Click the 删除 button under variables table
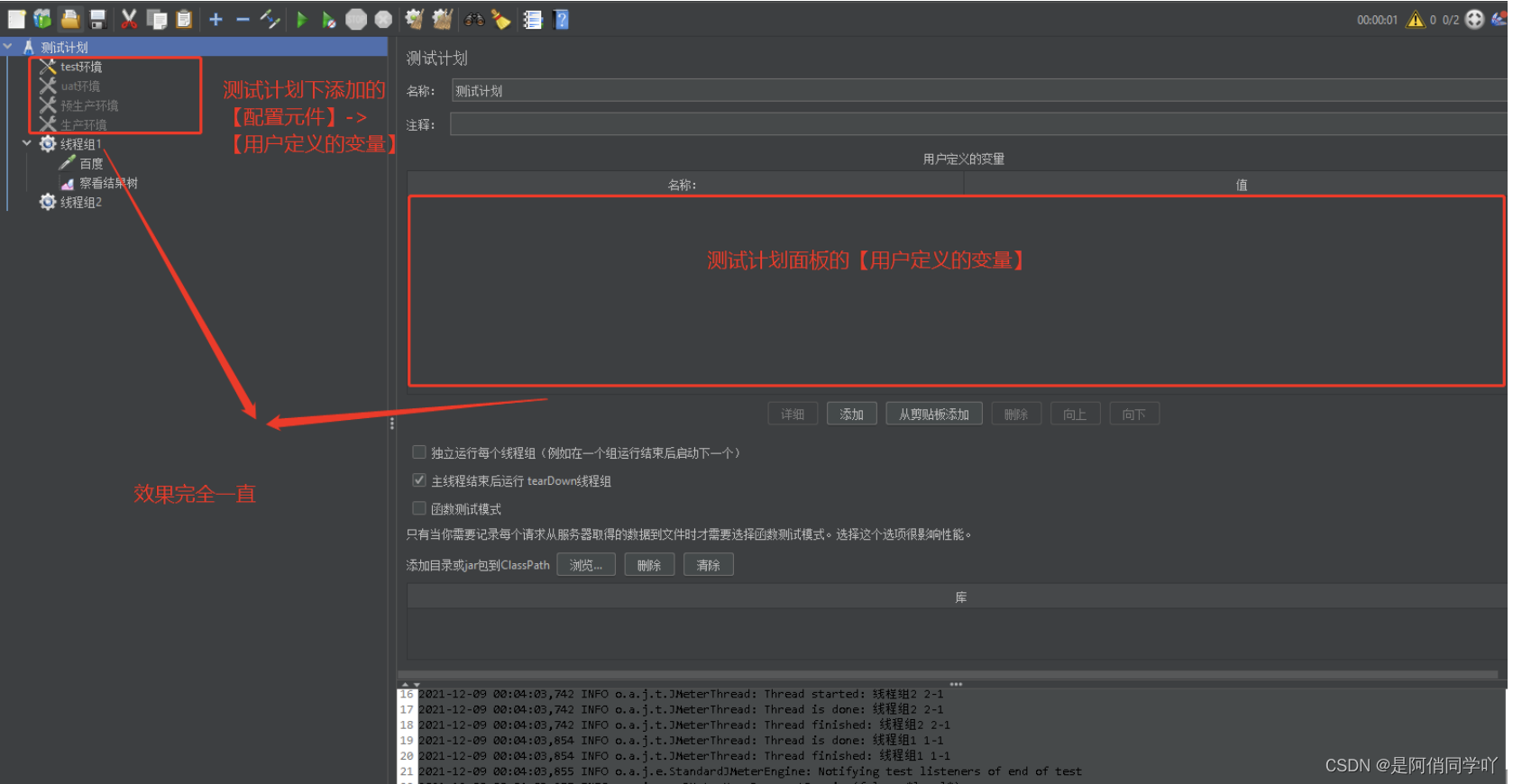 point(1016,414)
